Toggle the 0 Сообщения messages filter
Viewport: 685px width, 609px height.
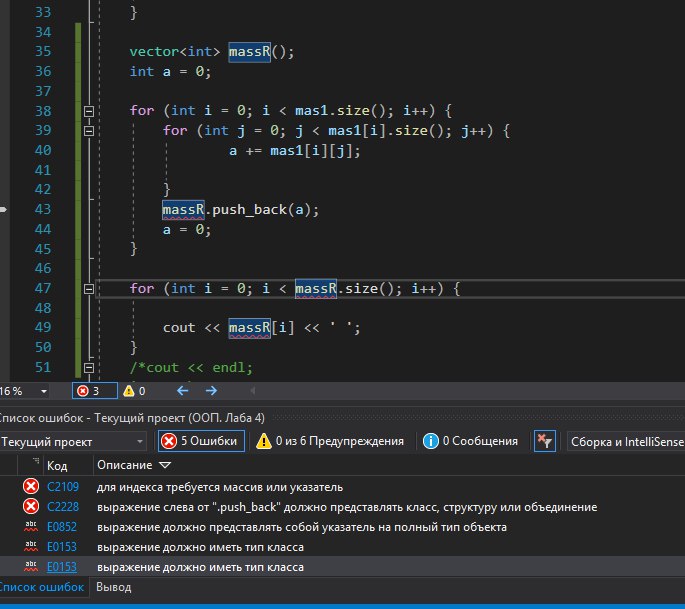pos(470,441)
